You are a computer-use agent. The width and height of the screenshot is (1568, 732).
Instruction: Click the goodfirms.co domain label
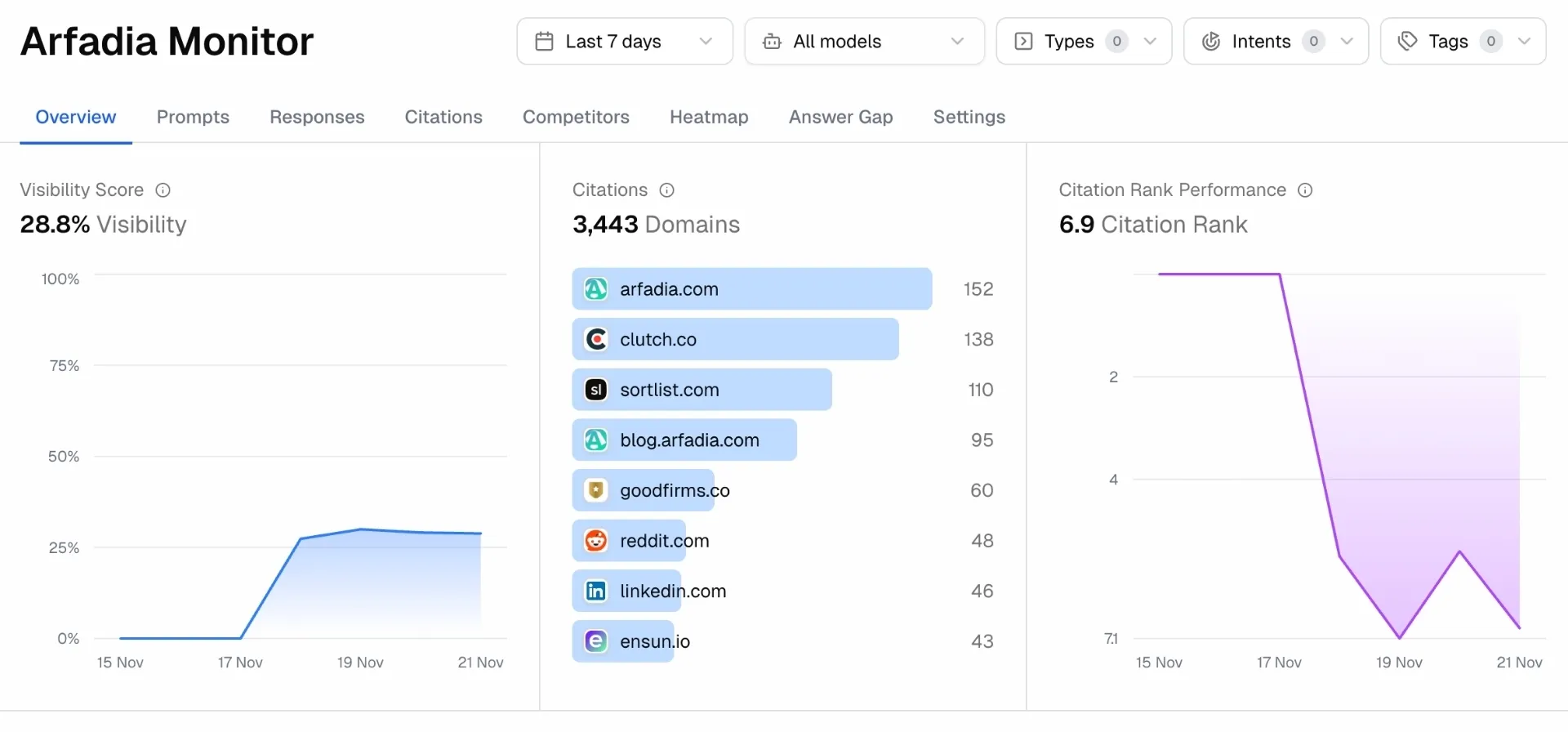(x=675, y=490)
